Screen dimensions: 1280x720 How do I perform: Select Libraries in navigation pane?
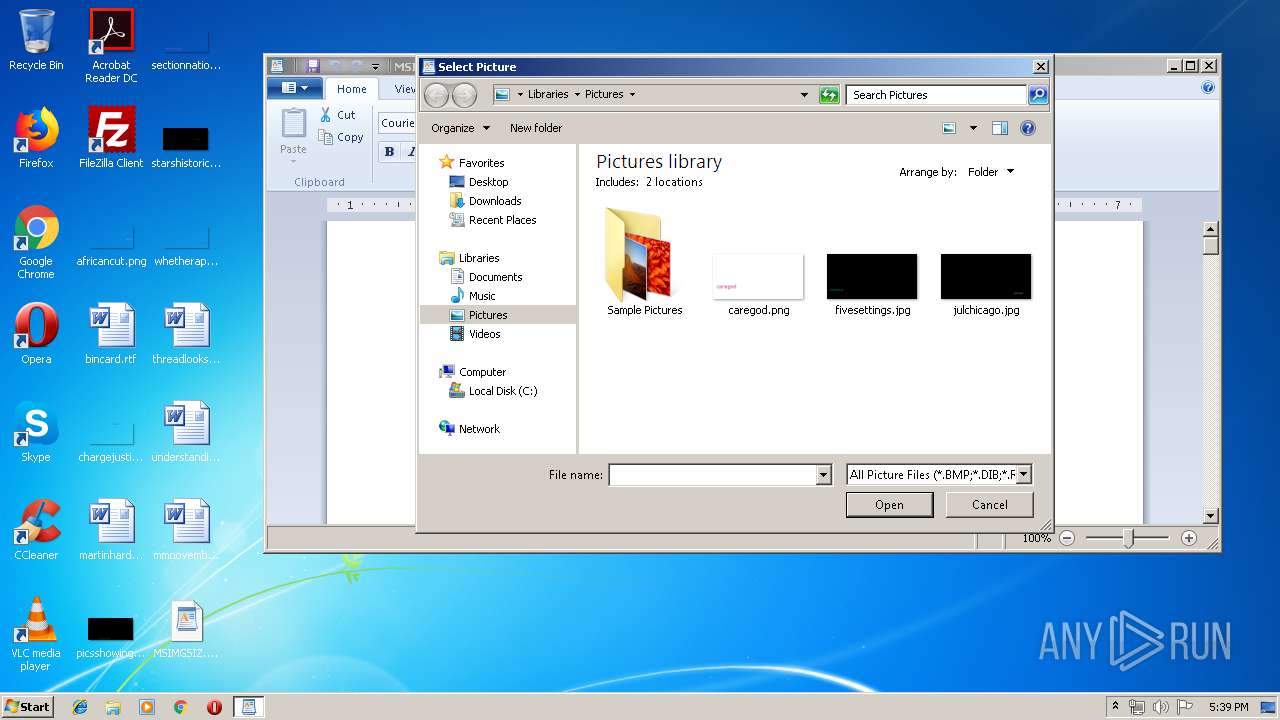coord(479,258)
